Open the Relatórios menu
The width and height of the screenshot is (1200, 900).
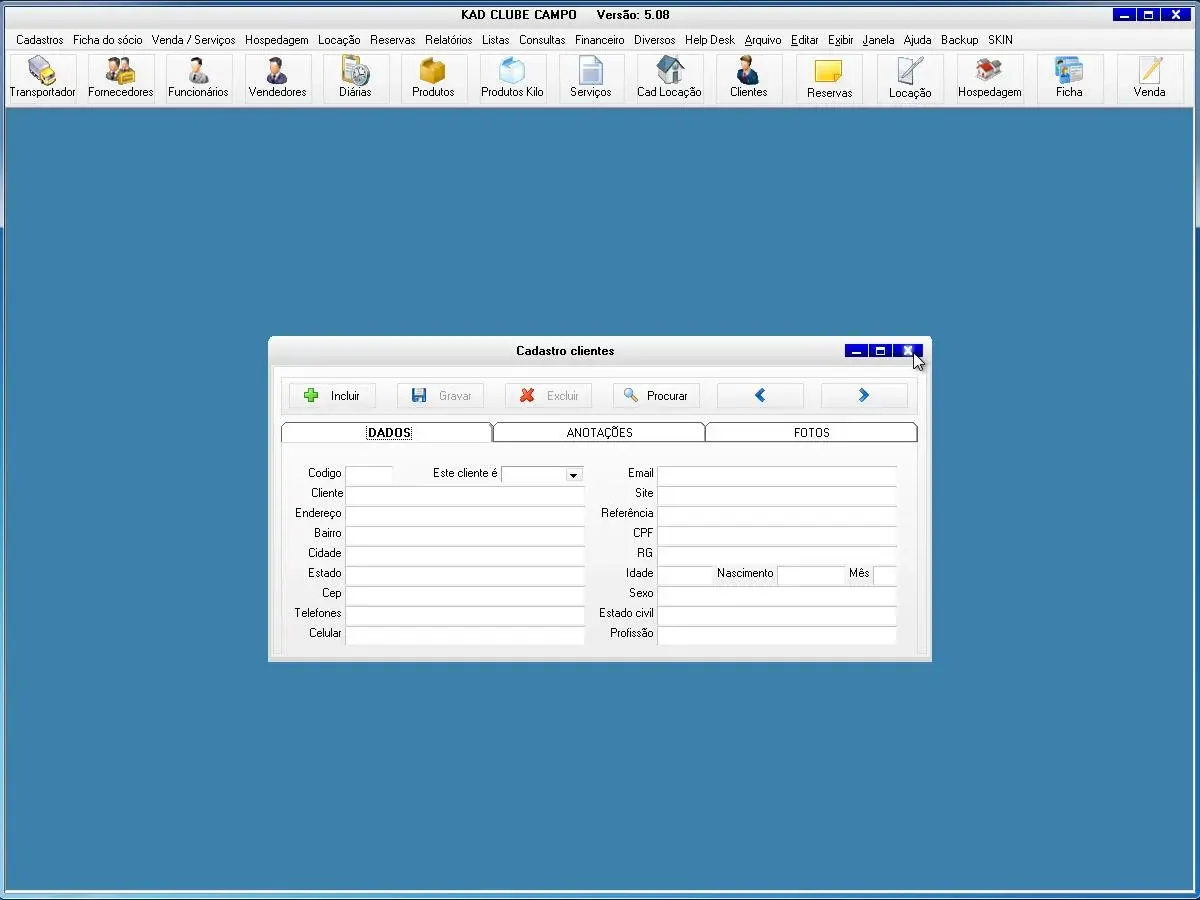coord(448,40)
